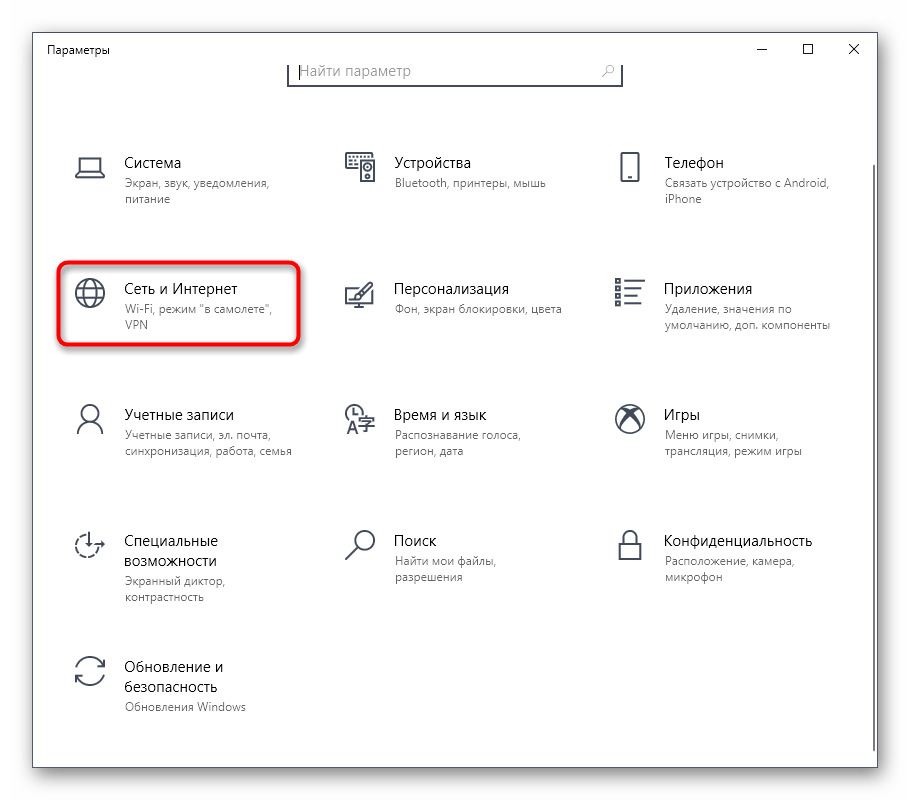The height and width of the screenshot is (800, 910).
Task: Open the Time and Language icon
Action: (359, 418)
